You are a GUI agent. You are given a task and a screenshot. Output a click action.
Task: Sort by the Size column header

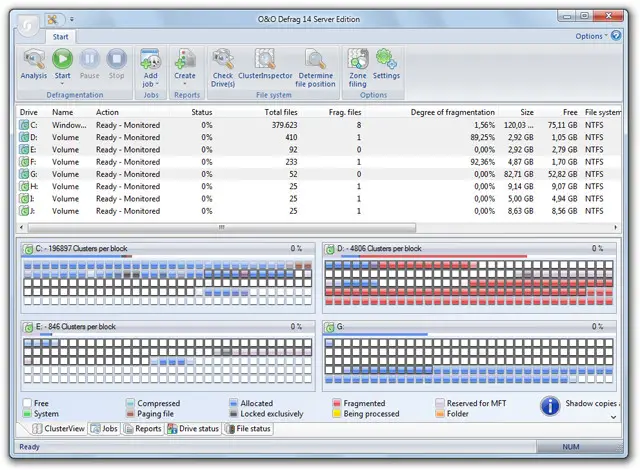coord(527,112)
